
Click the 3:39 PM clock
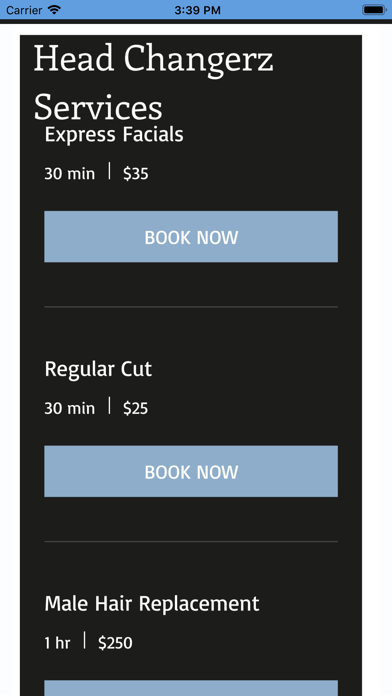pyautogui.click(x=197, y=10)
